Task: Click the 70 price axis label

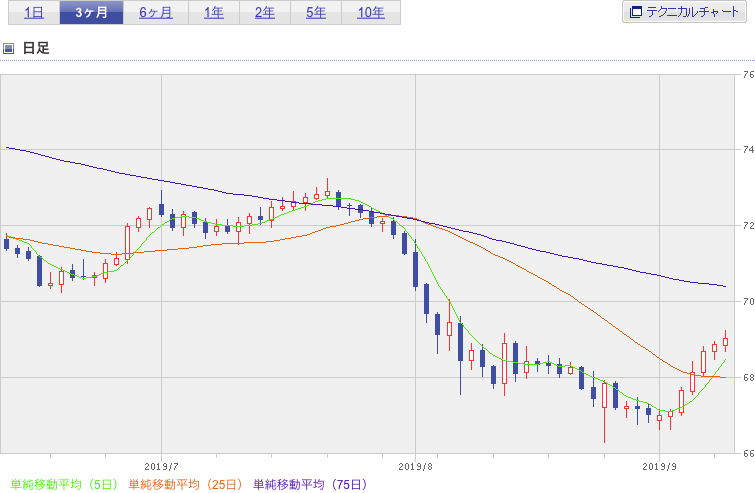Action: [748, 301]
